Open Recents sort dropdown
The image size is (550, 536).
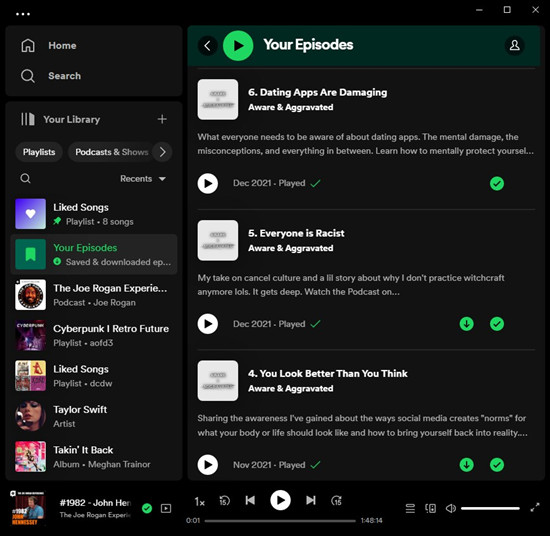click(x=143, y=179)
